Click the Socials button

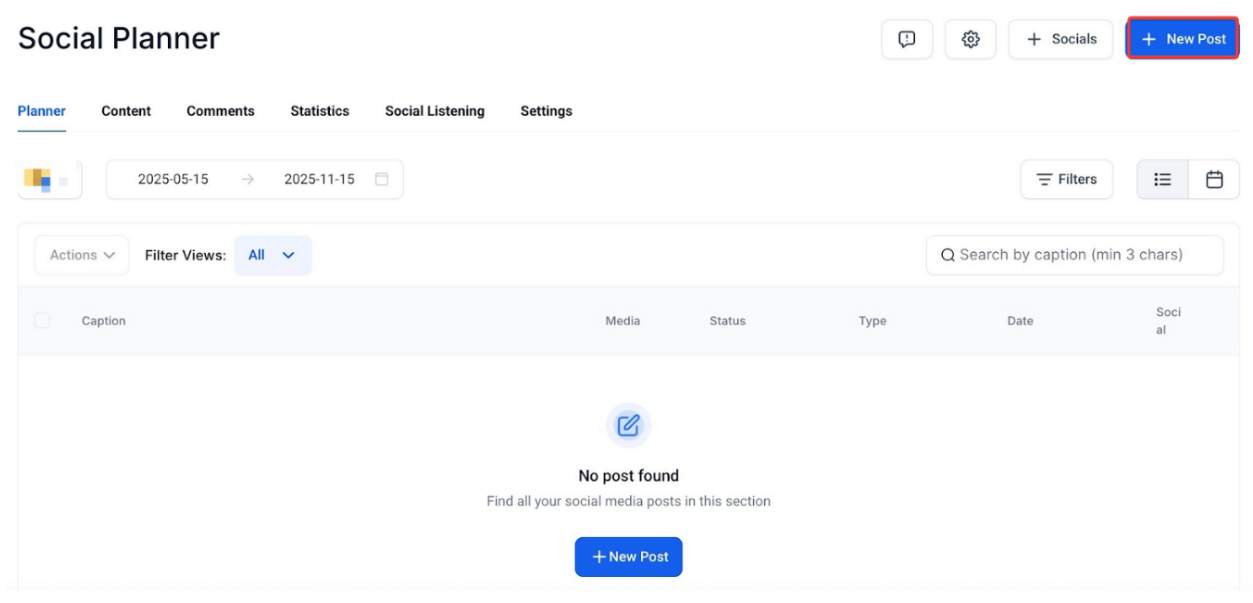1060,39
